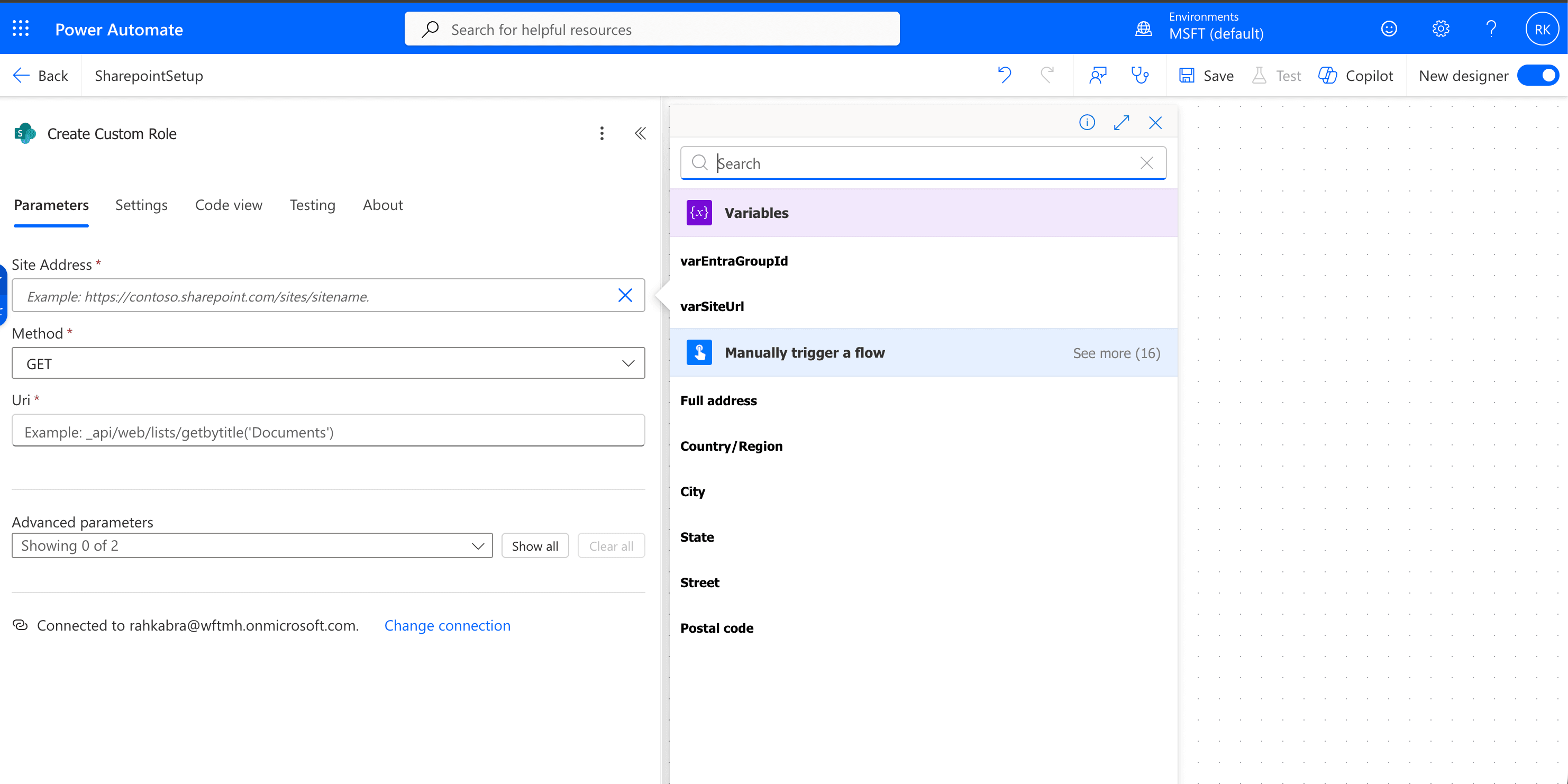1568x784 pixels.
Task: Open the Send feedback person icon
Action: point(1098,76)
